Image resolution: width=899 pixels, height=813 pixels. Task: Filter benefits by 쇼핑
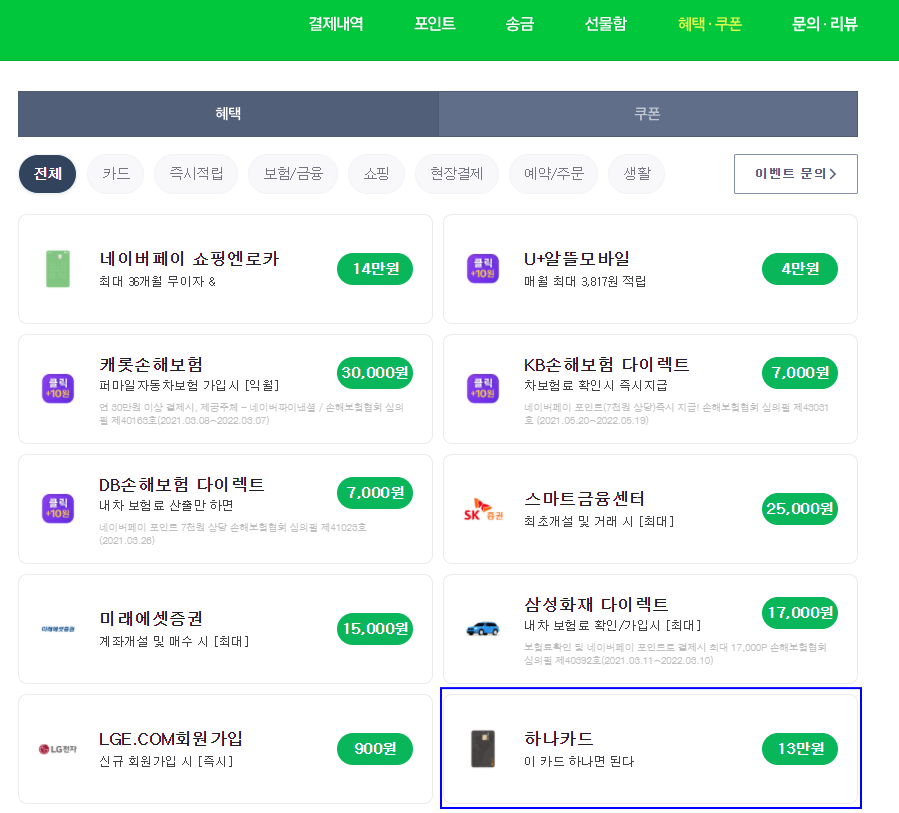pyautogui.click(x=377, y=174)
